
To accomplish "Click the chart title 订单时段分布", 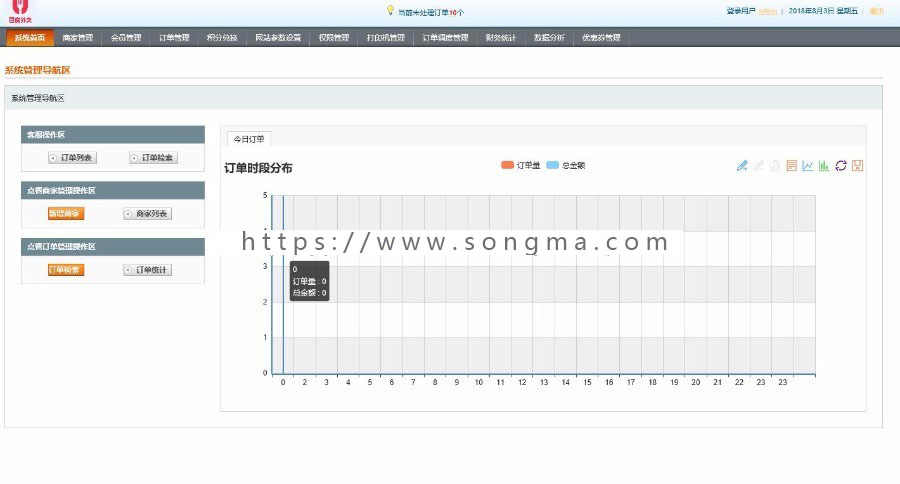I will 258,168.
